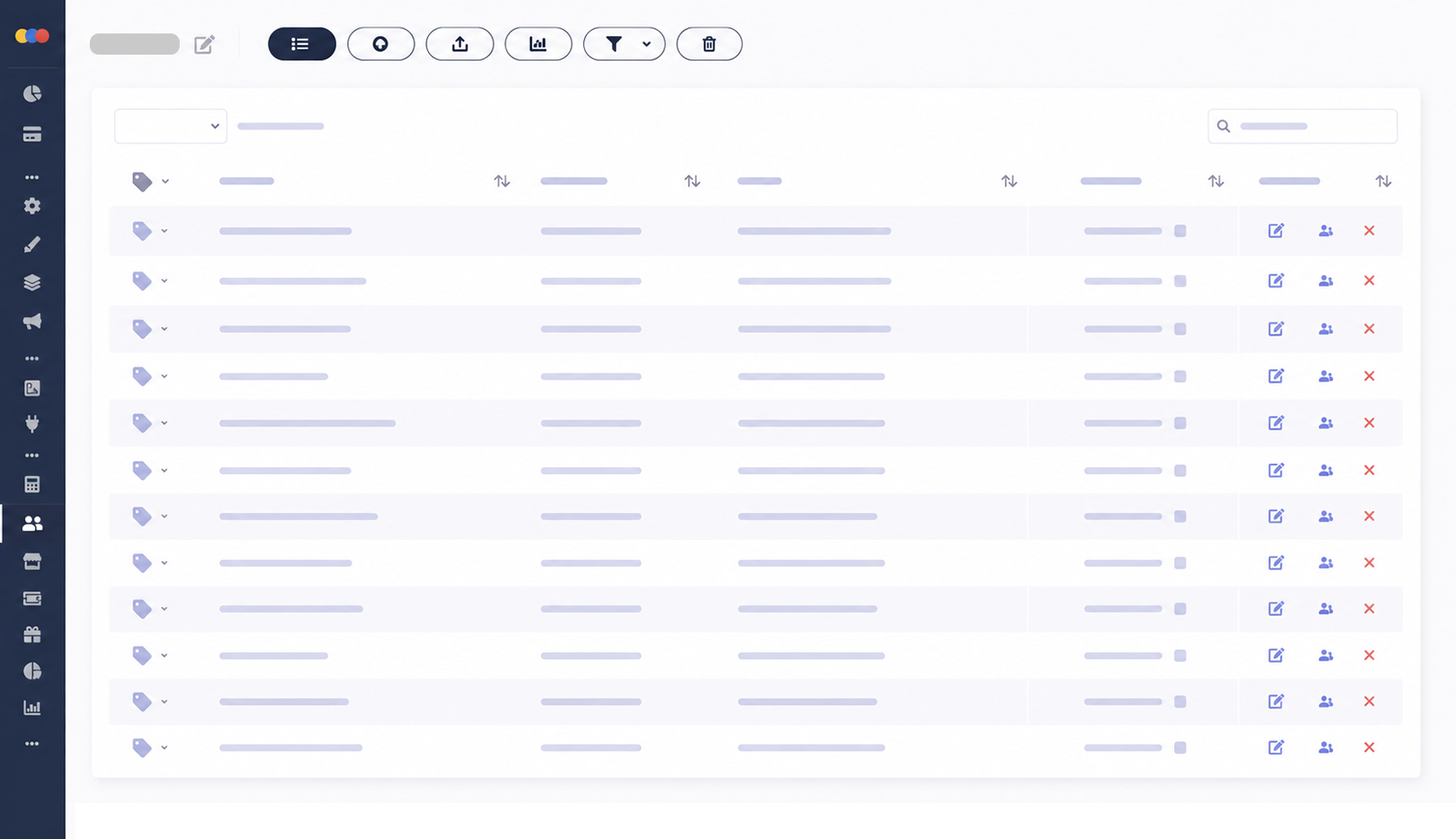Open the pie chart icon below the gift icon
Viewport: 1456px width, 839px height.
point(33,671)
